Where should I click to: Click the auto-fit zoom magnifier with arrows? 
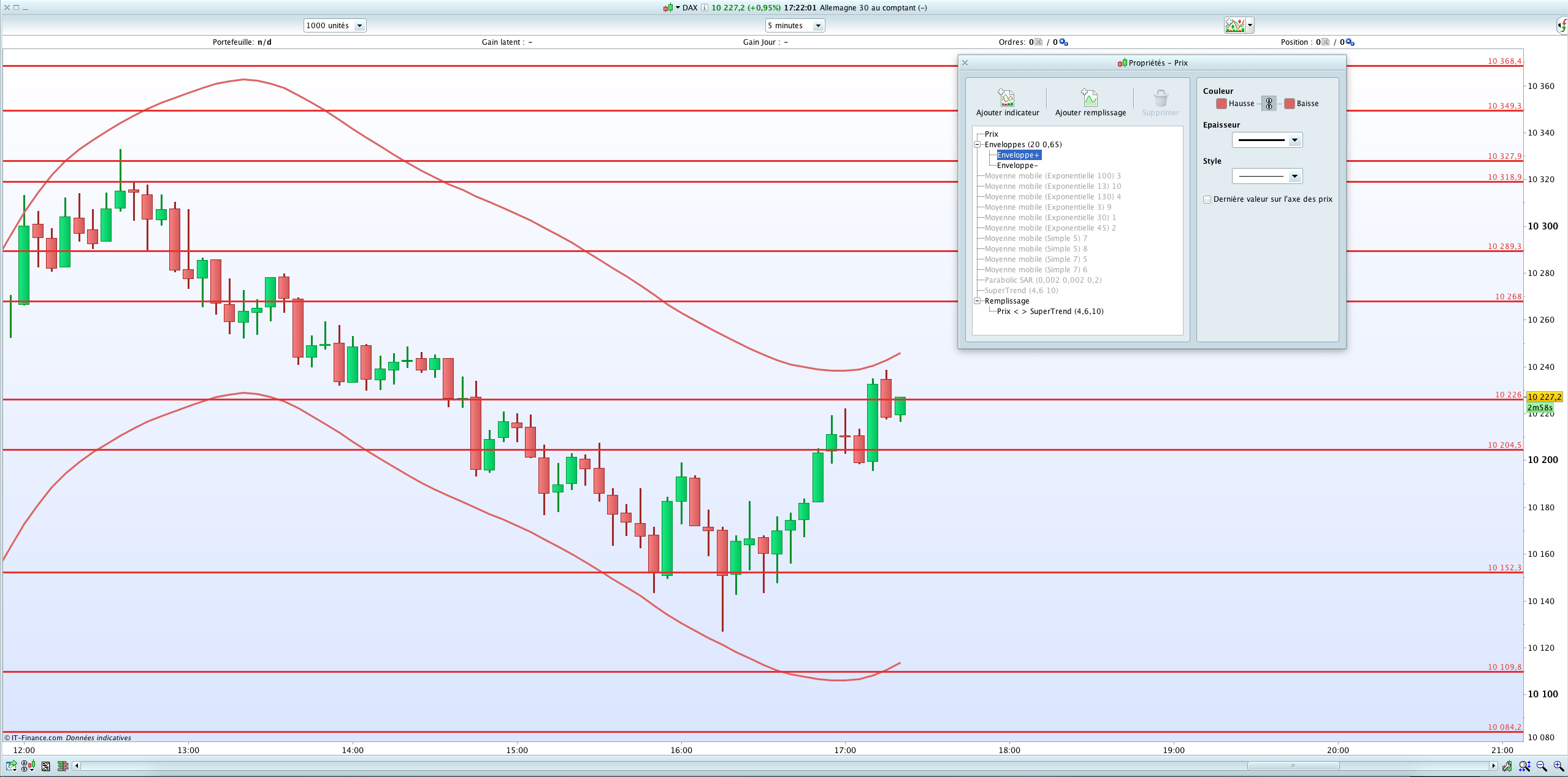(x=1524, y=766)
